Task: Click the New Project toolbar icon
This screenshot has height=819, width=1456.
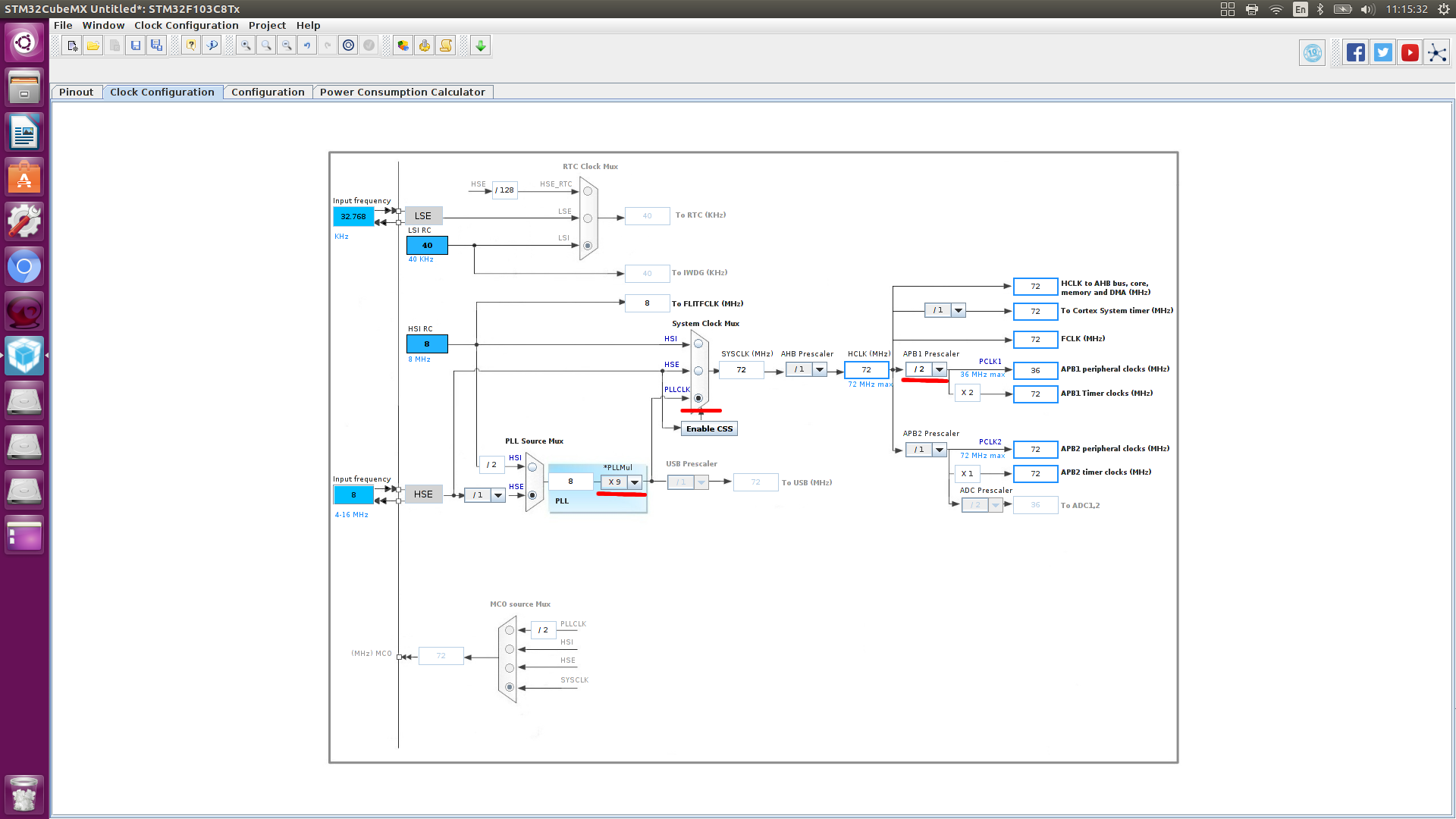Action: click(x=72, y=46)
